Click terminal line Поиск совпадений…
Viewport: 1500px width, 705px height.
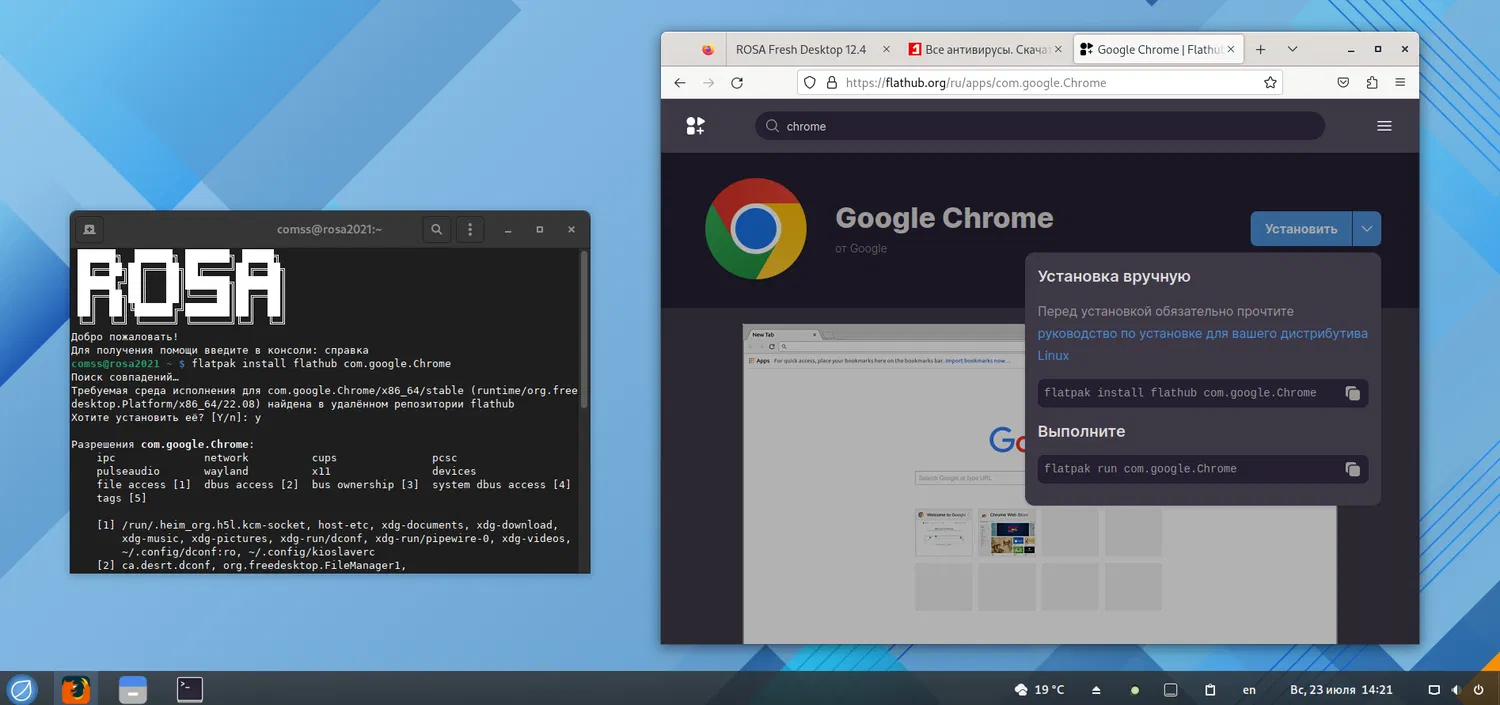[125, 377]
